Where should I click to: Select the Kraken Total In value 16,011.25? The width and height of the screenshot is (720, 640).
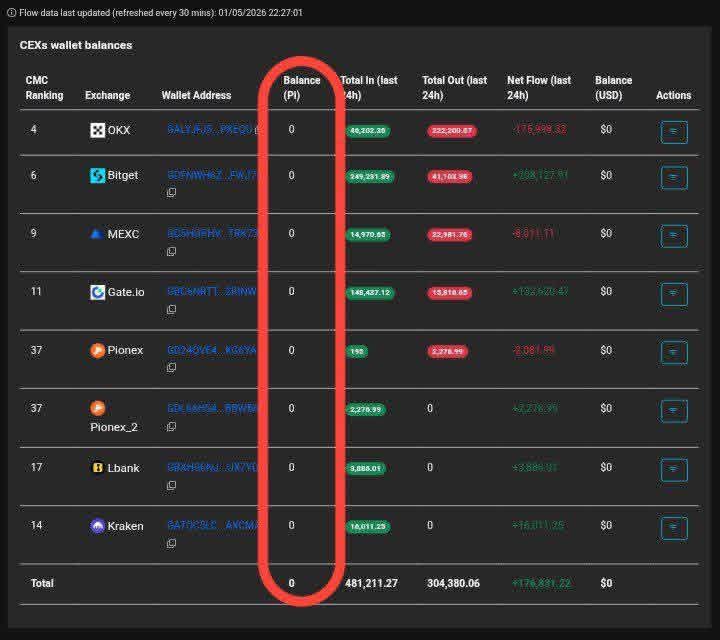[x=368, y=527]
